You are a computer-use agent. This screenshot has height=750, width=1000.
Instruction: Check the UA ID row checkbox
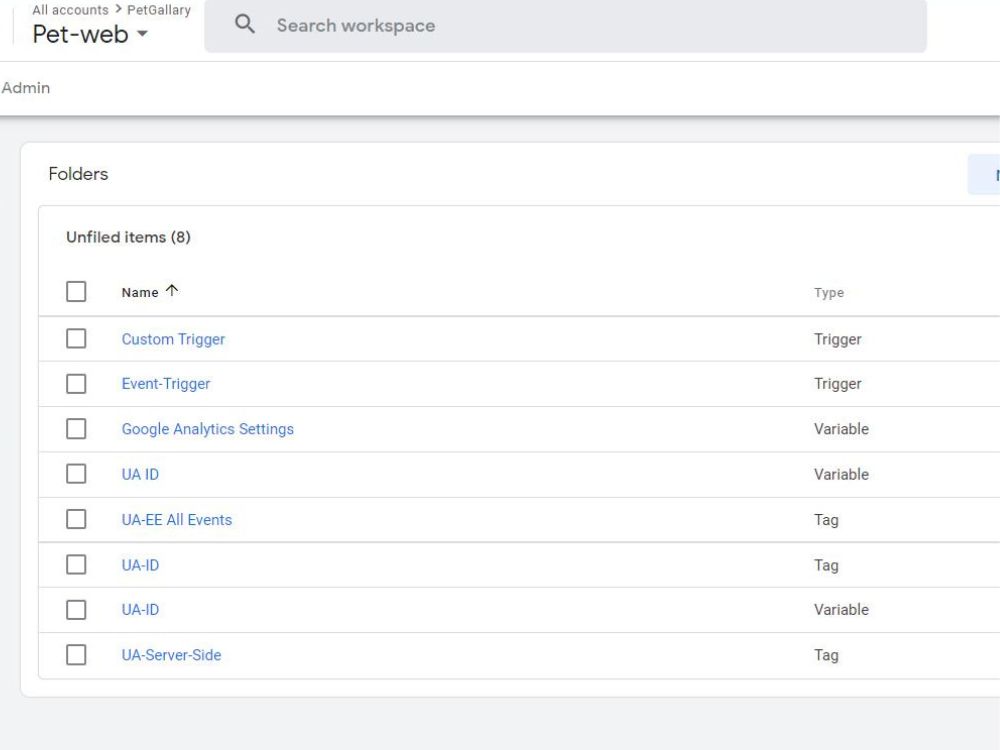point(76,474)
